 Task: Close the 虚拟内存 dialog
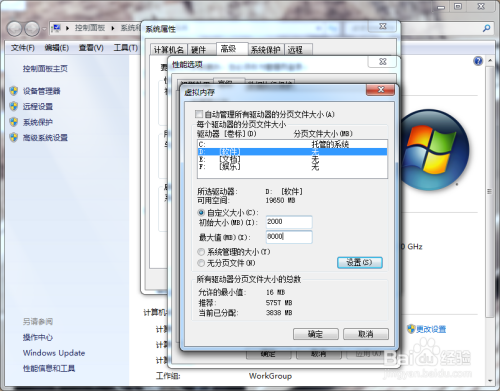(380, 89)
